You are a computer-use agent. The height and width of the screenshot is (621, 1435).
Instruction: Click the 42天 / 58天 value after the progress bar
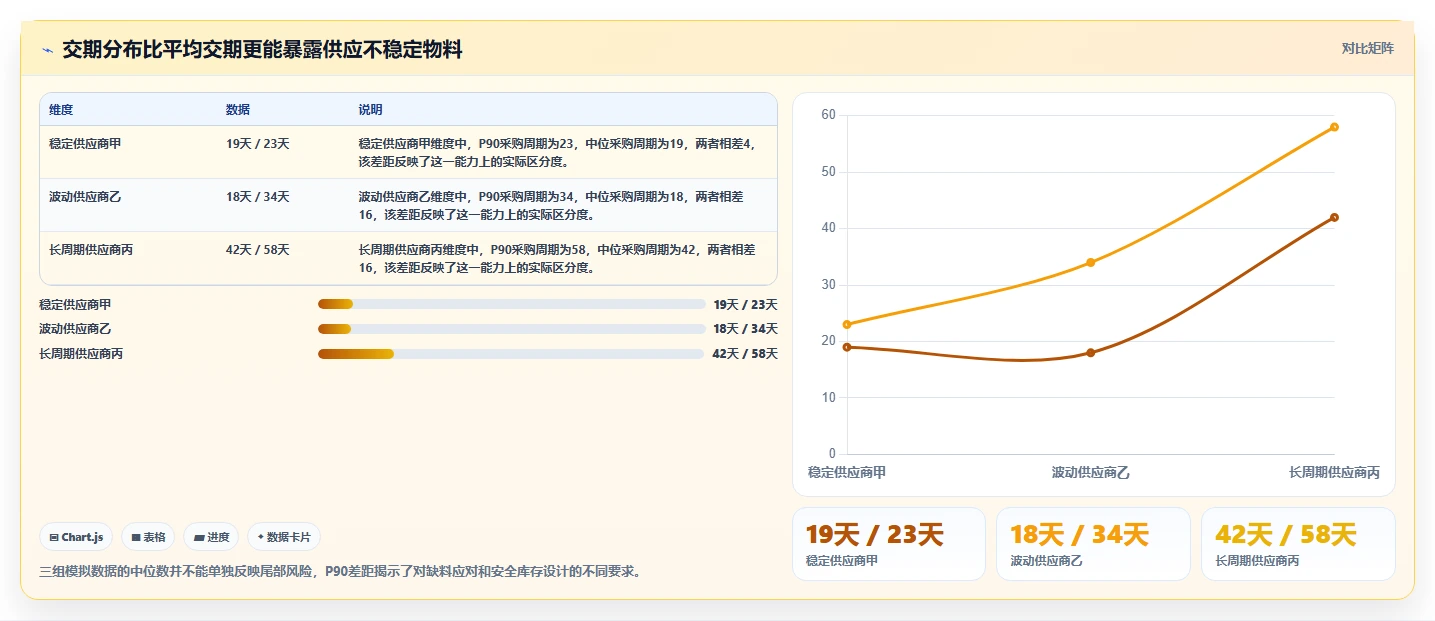745,354
